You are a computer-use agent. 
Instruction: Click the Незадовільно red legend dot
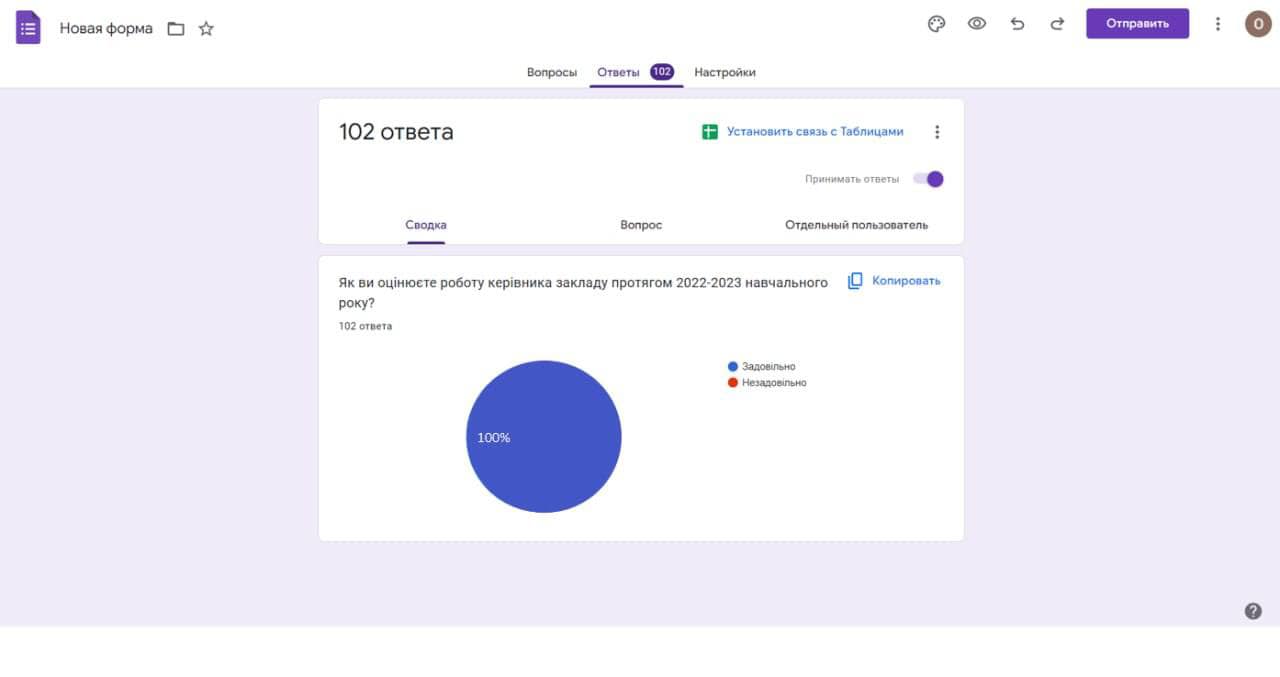point(733,383)
